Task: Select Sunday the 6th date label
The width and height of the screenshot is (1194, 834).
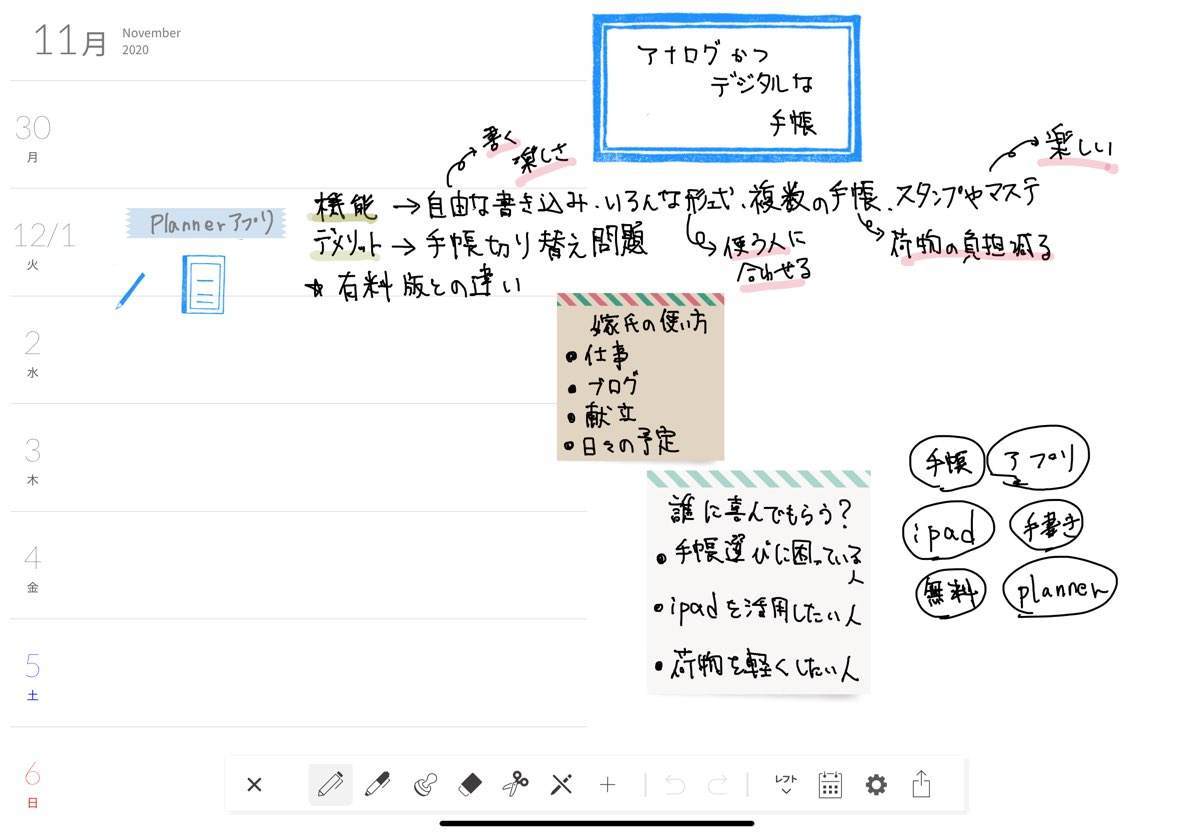Action: point(31,783)
